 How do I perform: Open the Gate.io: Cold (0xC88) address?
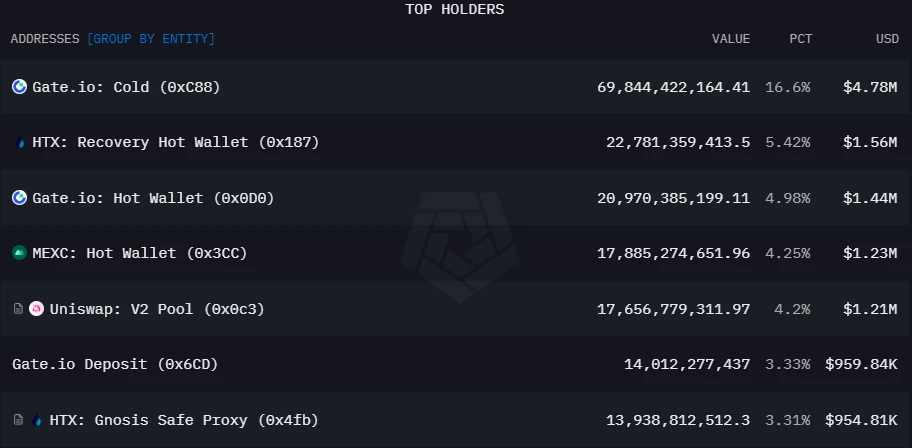[x=126, y=87]
